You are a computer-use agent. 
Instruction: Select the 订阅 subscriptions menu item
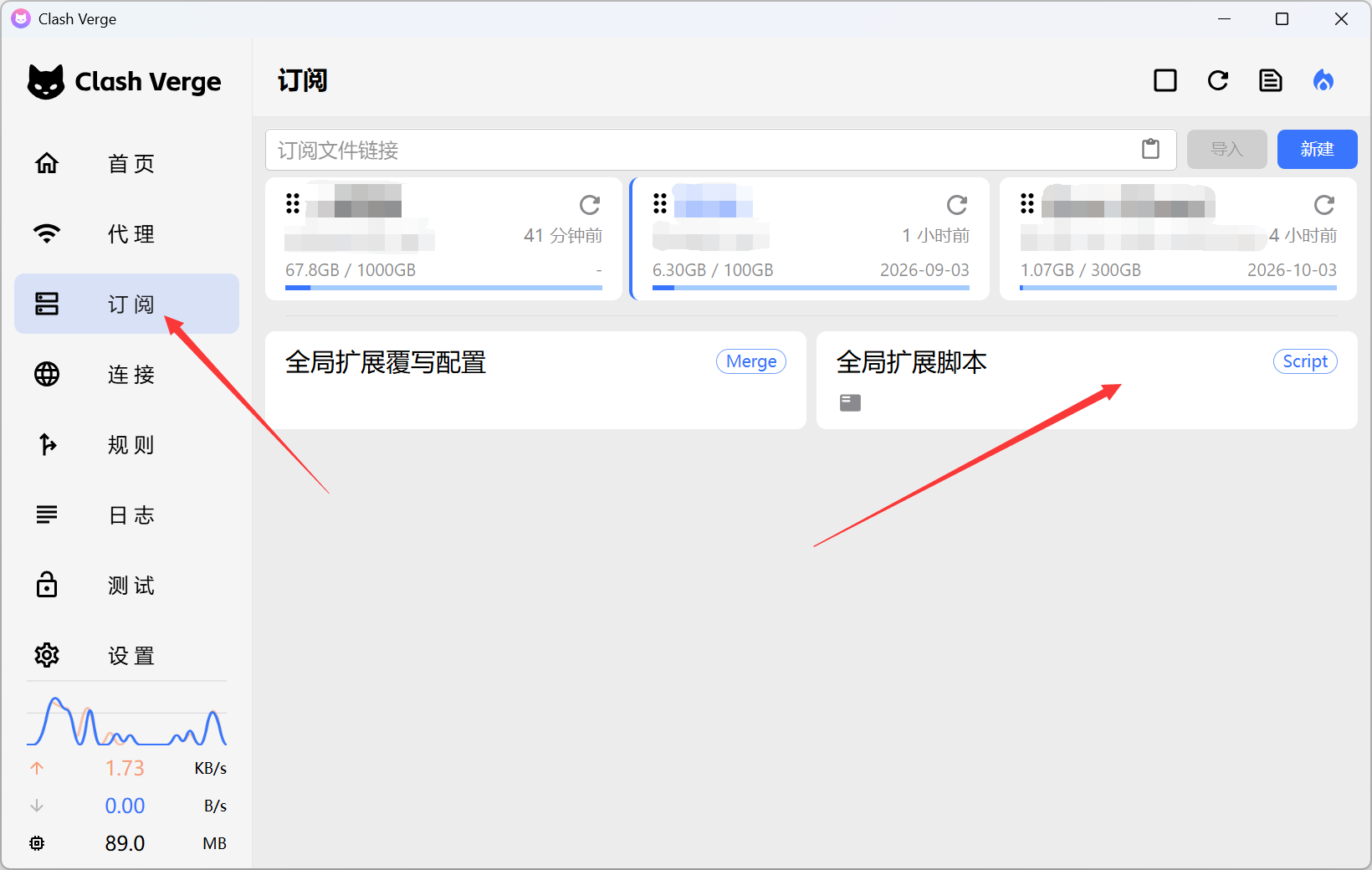tap(126, 304)
